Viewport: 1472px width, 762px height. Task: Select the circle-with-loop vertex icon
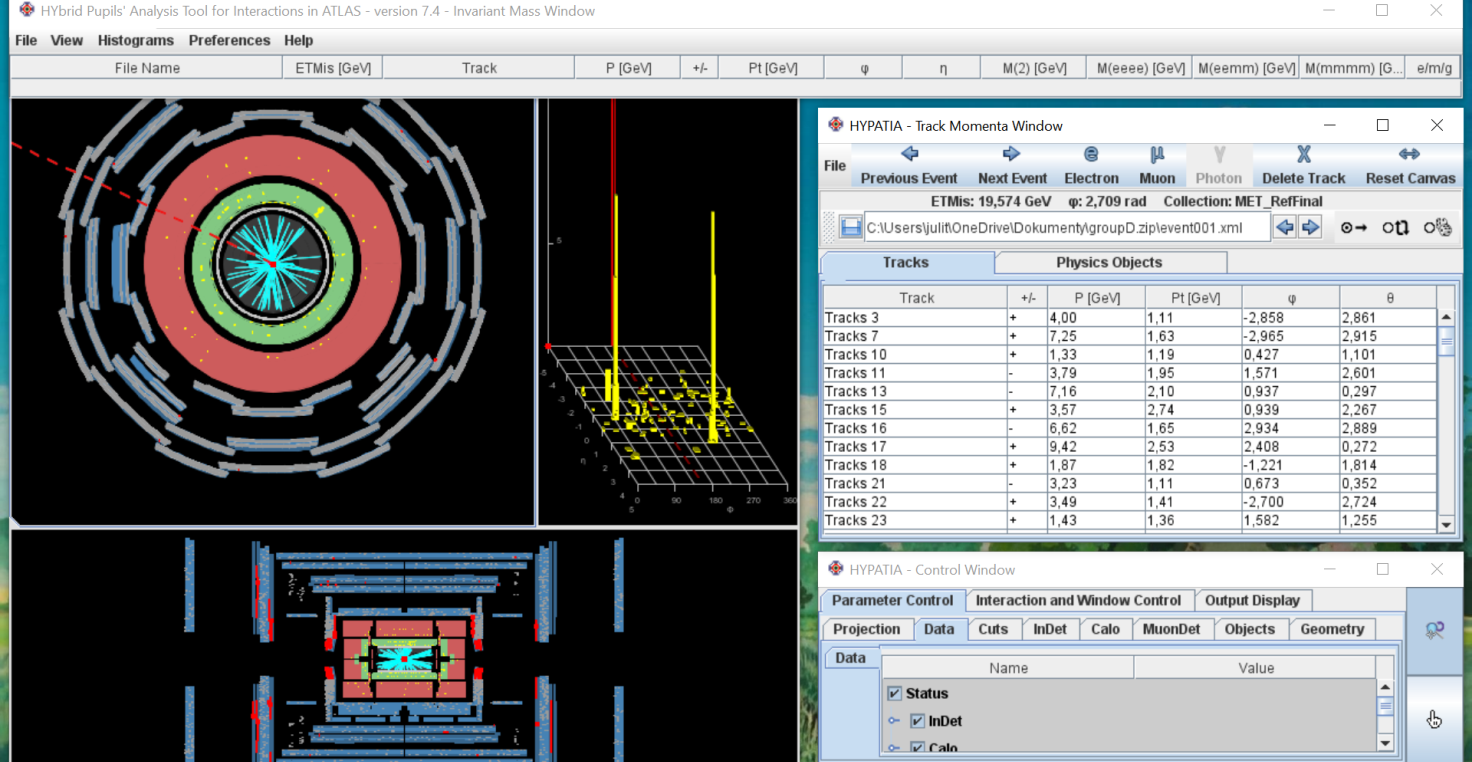pyautogui.click(x=1396, y=227)
